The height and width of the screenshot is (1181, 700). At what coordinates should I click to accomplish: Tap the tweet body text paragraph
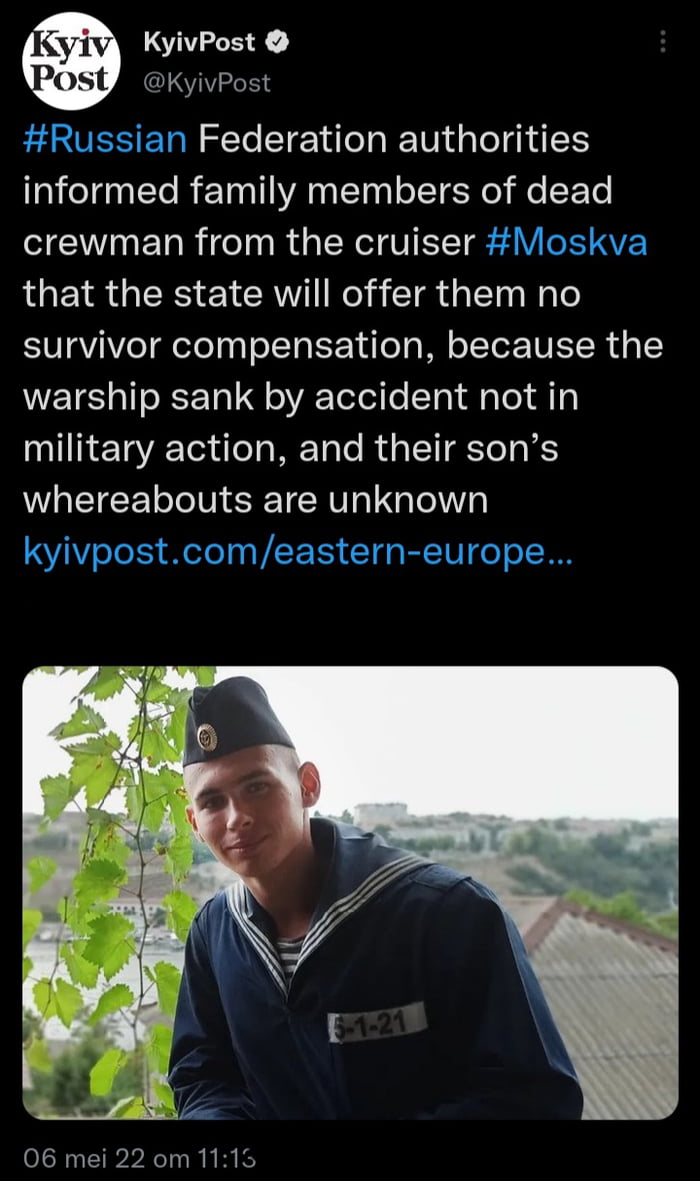point(344,319)
